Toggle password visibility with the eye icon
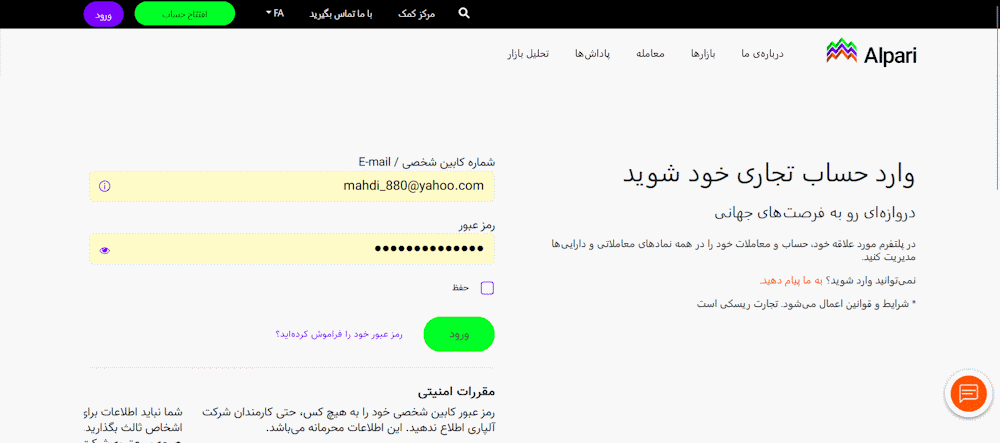This screenshot has width=1000, height=443. click(105, 251)
